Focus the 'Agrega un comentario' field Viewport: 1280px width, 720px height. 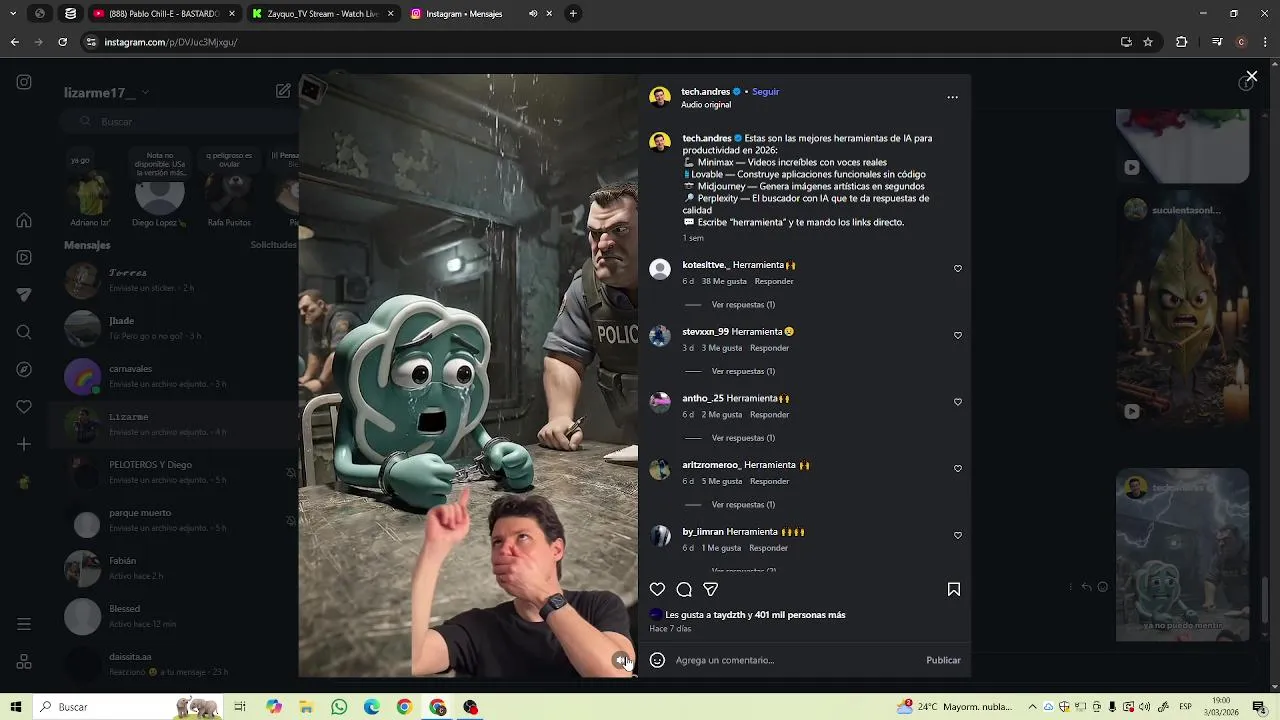(795, 660)
